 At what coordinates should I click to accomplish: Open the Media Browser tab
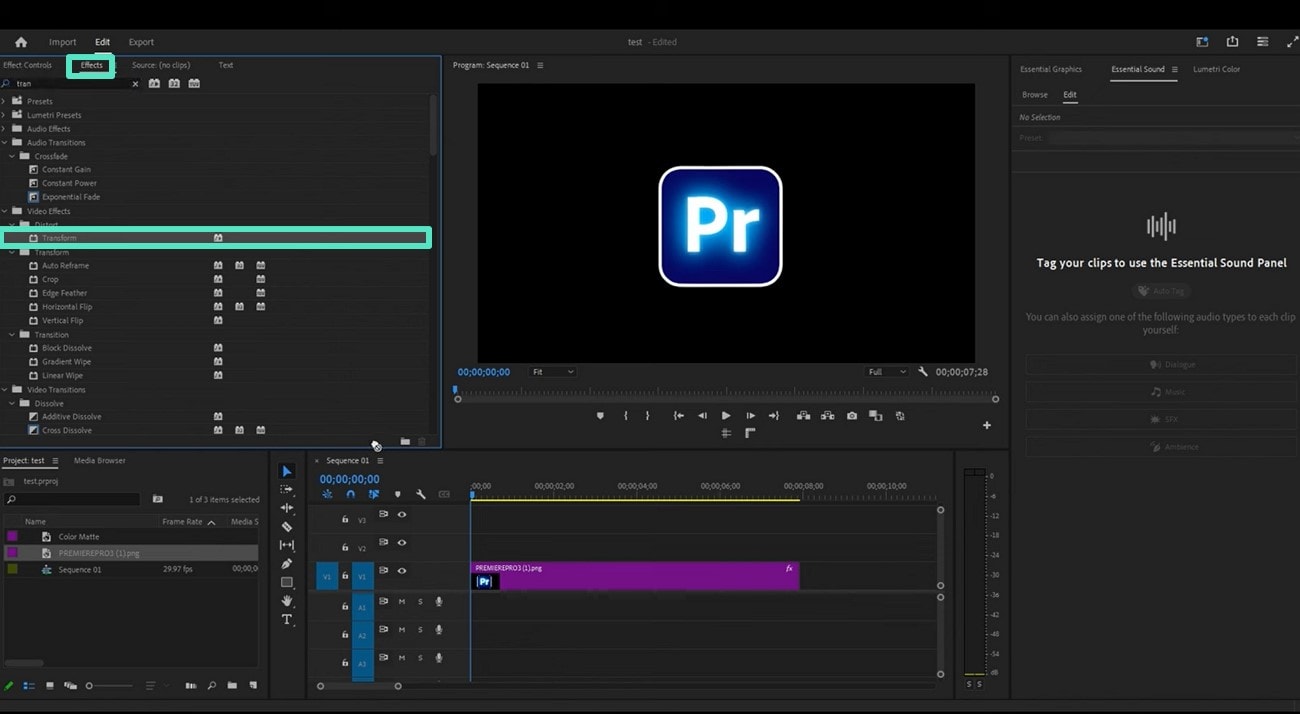coord(100,460)
